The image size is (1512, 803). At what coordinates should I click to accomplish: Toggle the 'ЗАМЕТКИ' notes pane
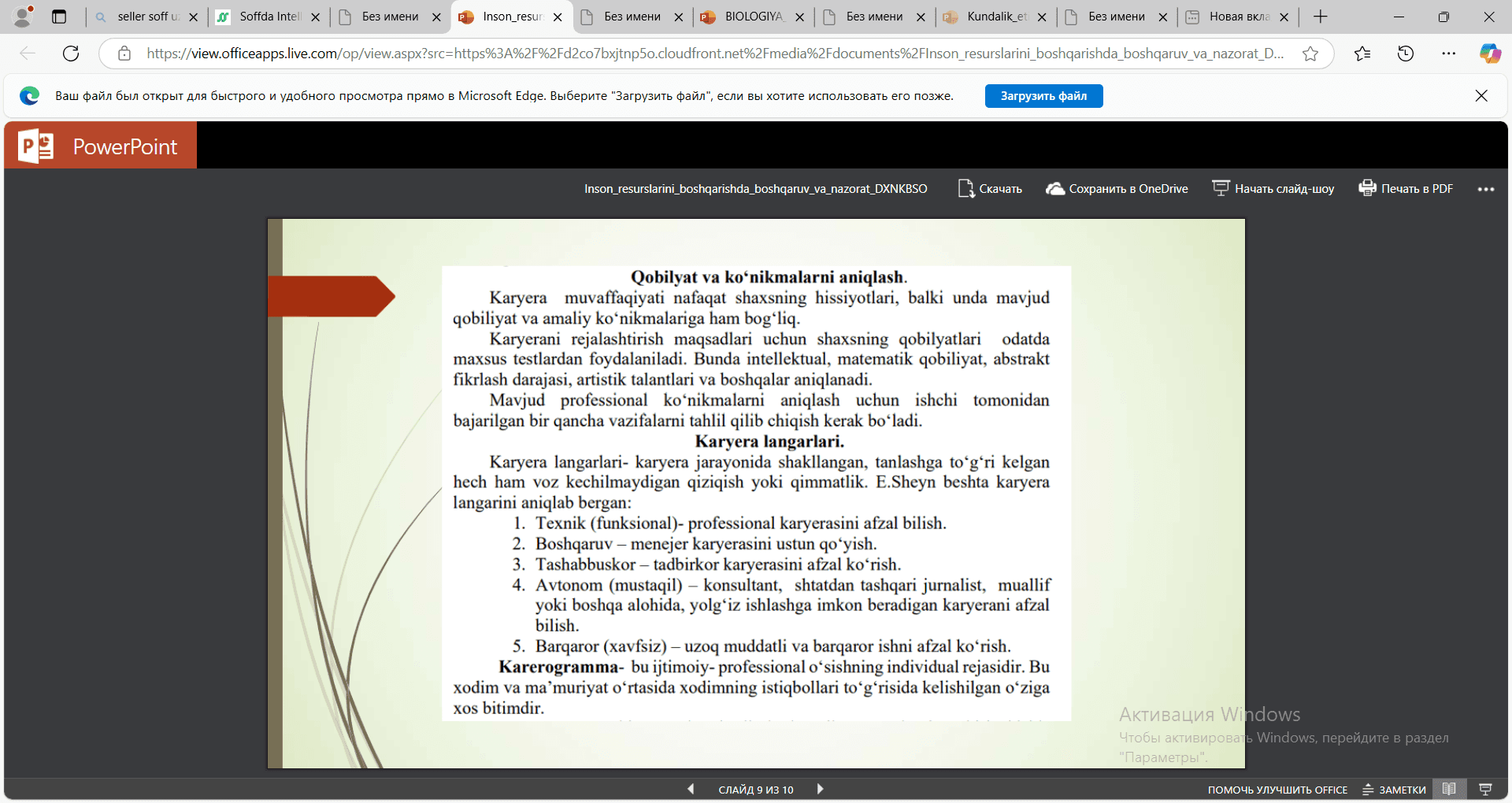(x=1395, y=790)
